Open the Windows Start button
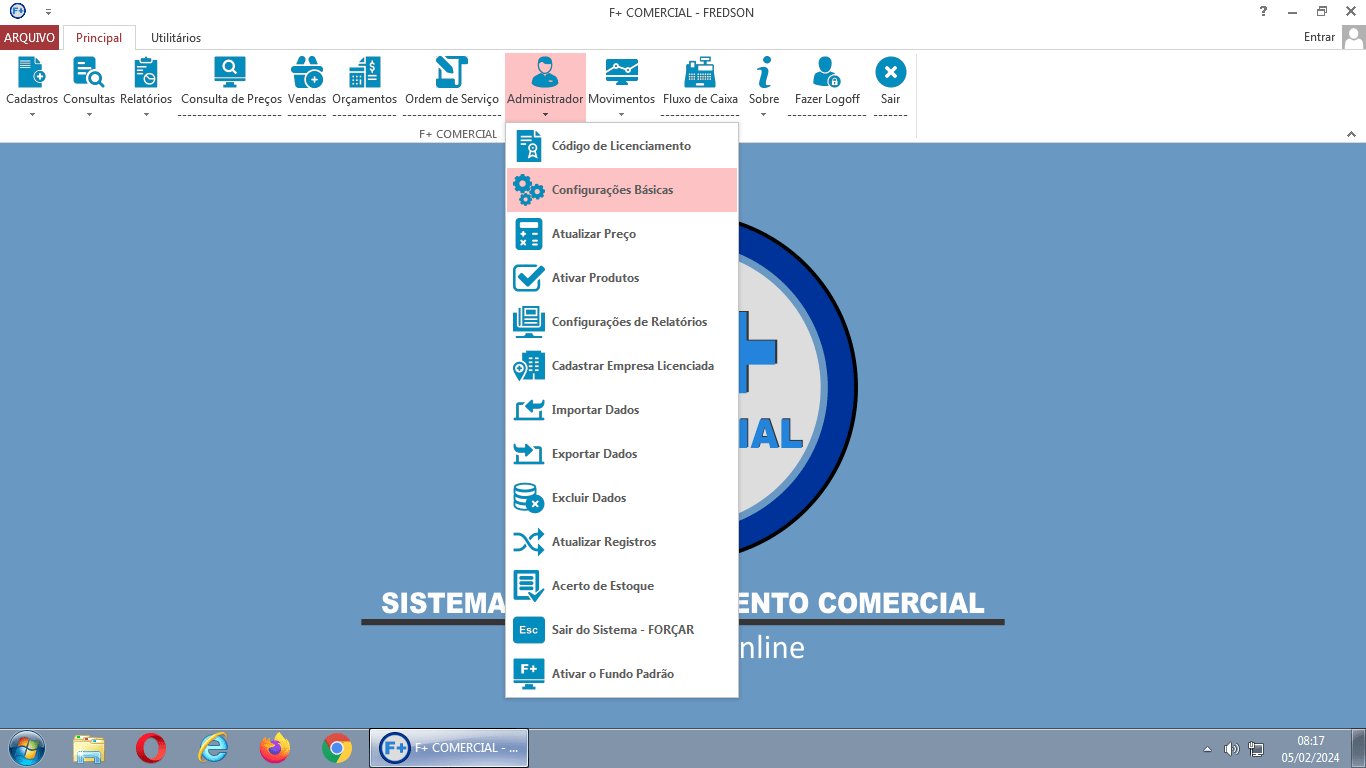The height and width of the screenshot is (768, 1366). pyautogui.click(x=25, y=748)
